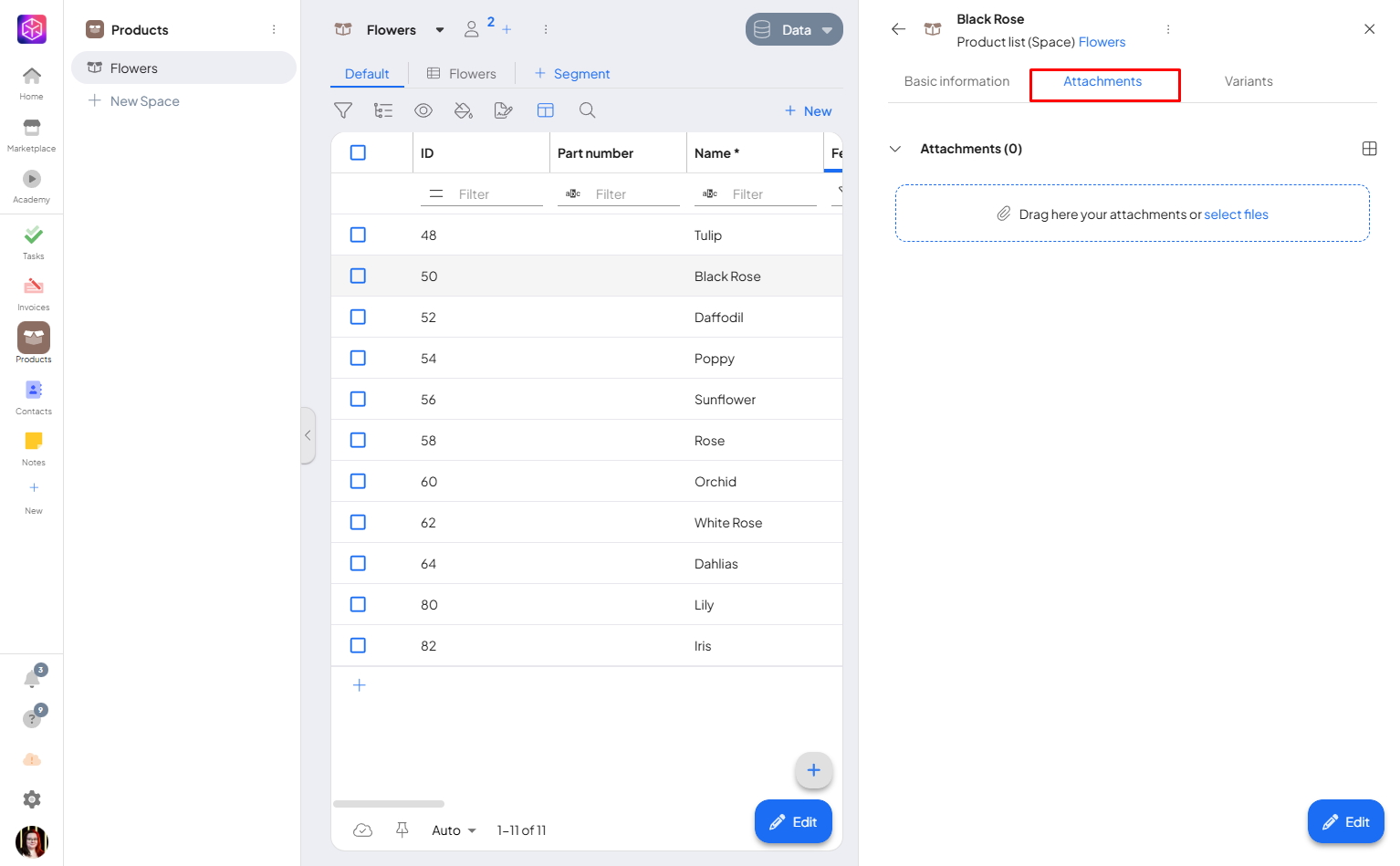
Task: Click the eye visibility icon in toolbar
Action: click(423, 110)
